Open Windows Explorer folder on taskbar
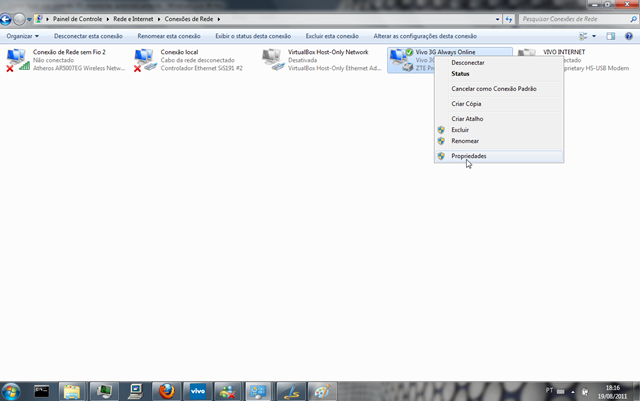The height and width of the screenshot is (401, 640). tap(72, 392)
